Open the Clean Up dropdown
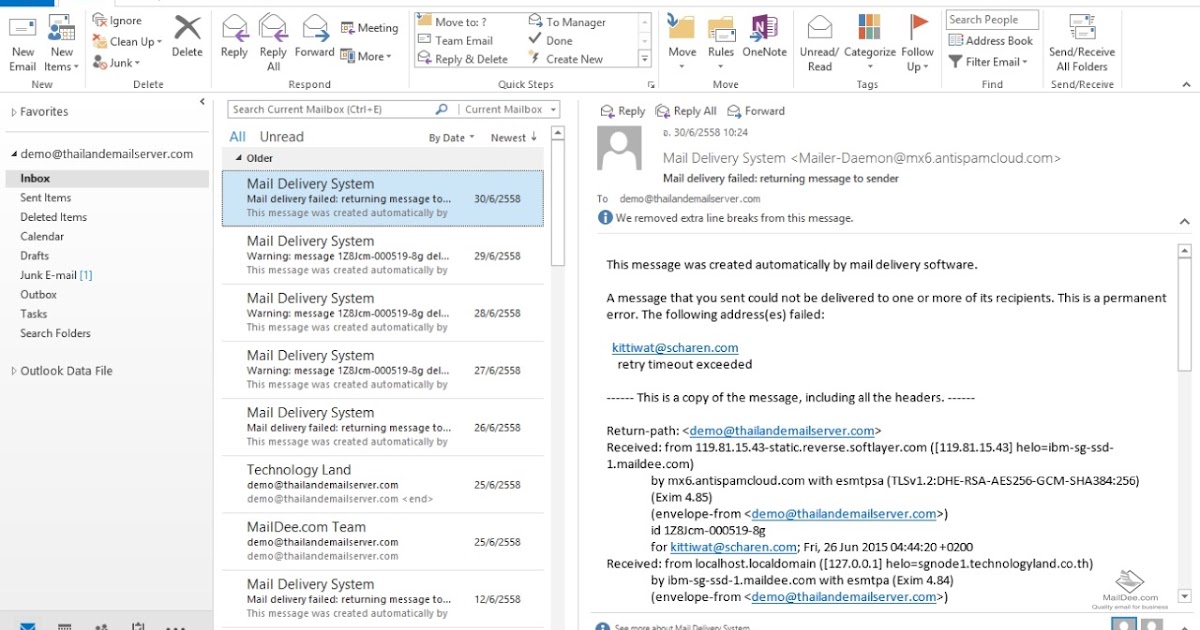 tap(127, 42)
